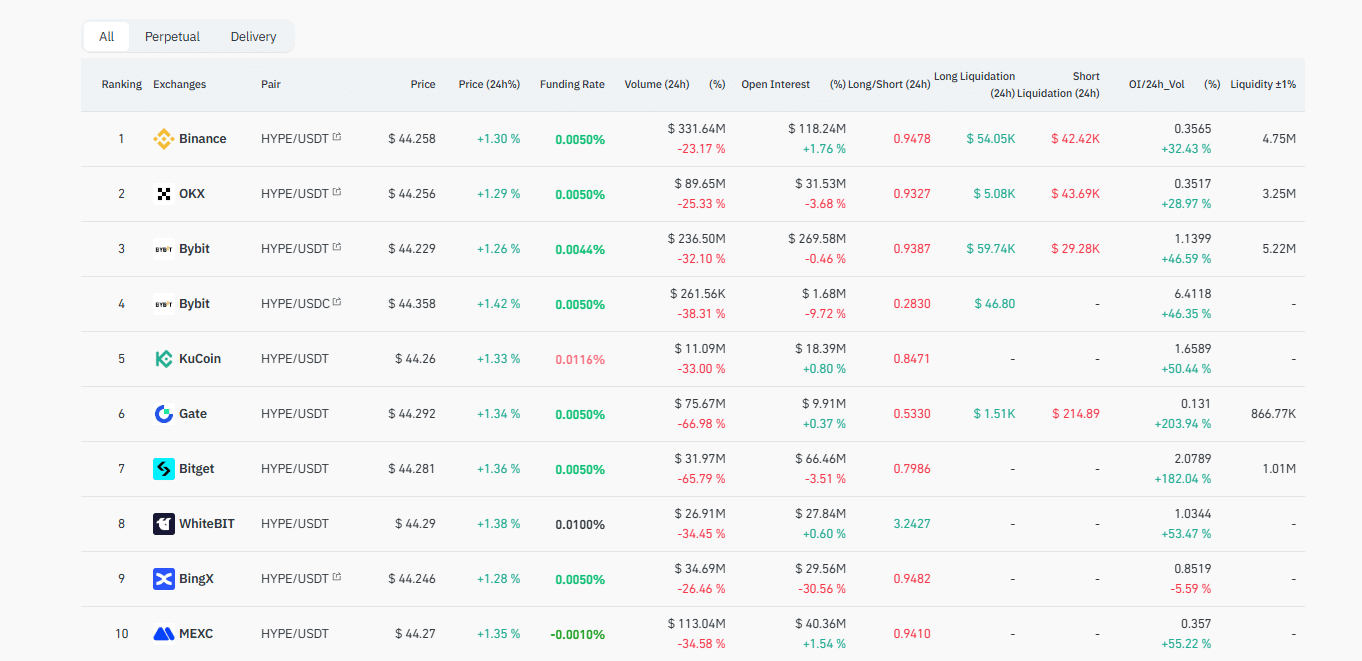Open the external link icon beside Binance HYPE/USDT
The height and width of the screenshot is (661, 1362).
[337, 137]
